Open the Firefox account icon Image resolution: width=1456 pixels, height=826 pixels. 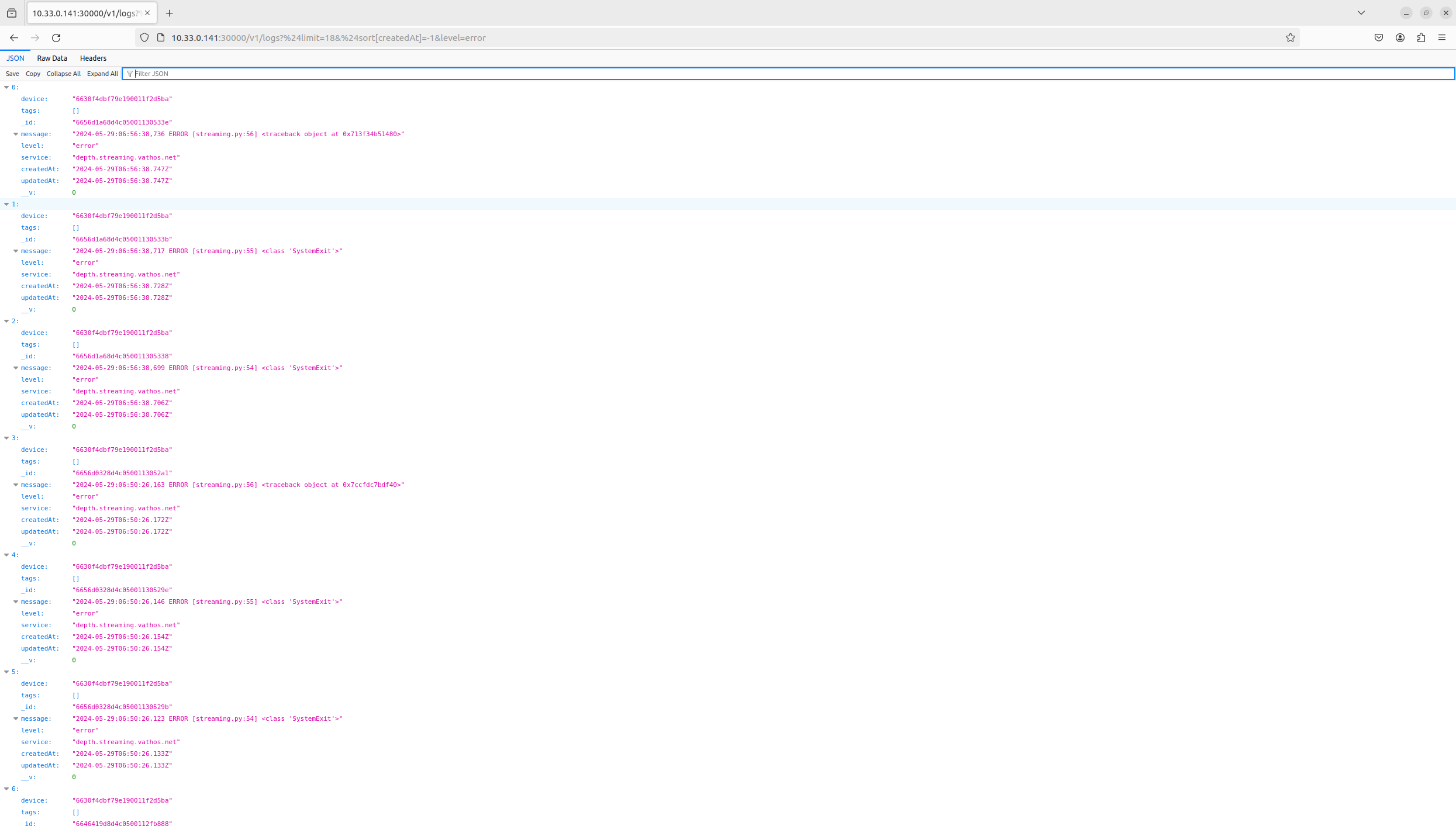(x=1400, y=38)
